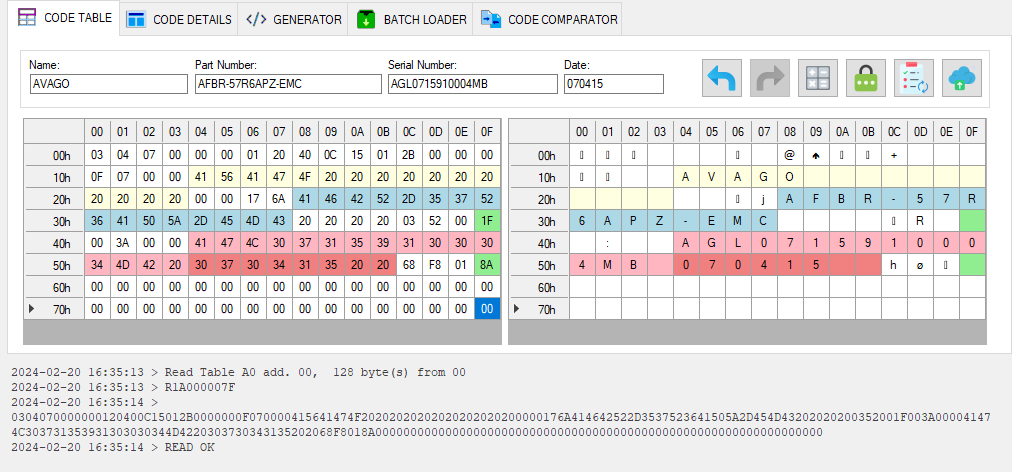The image size is (1012, 472).
Task: Click row header 60h in the hex table
Action: click(54, 287)
